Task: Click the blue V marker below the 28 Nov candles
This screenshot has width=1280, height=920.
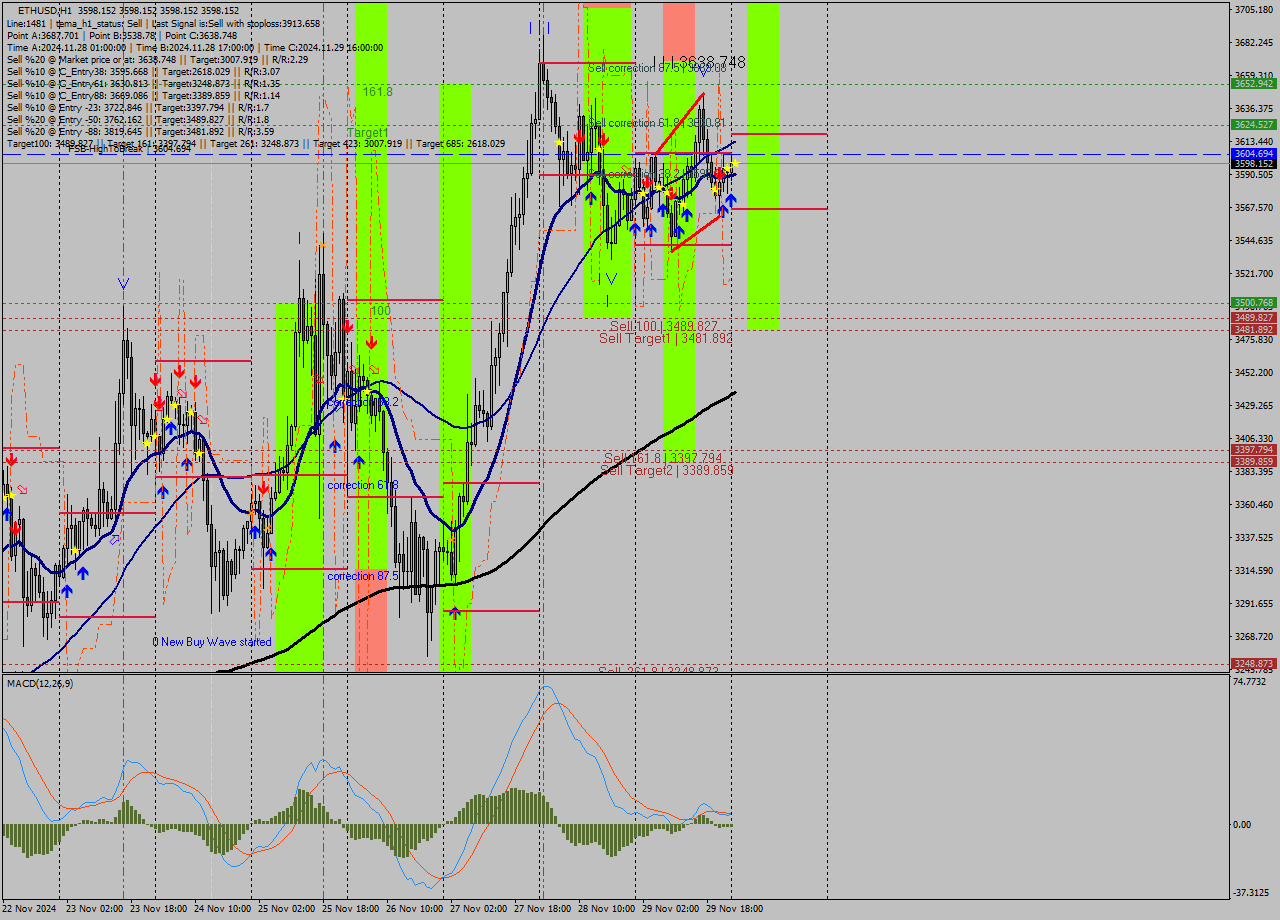Action: tap(610, 279)
